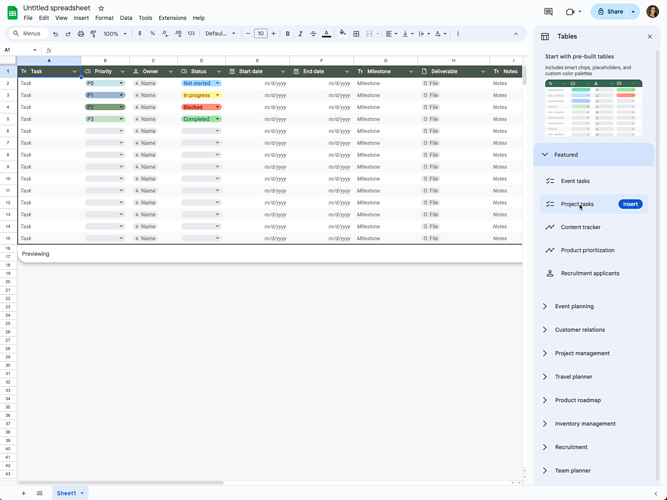Open the In progress status chip dropdown

tap(217, 95)
